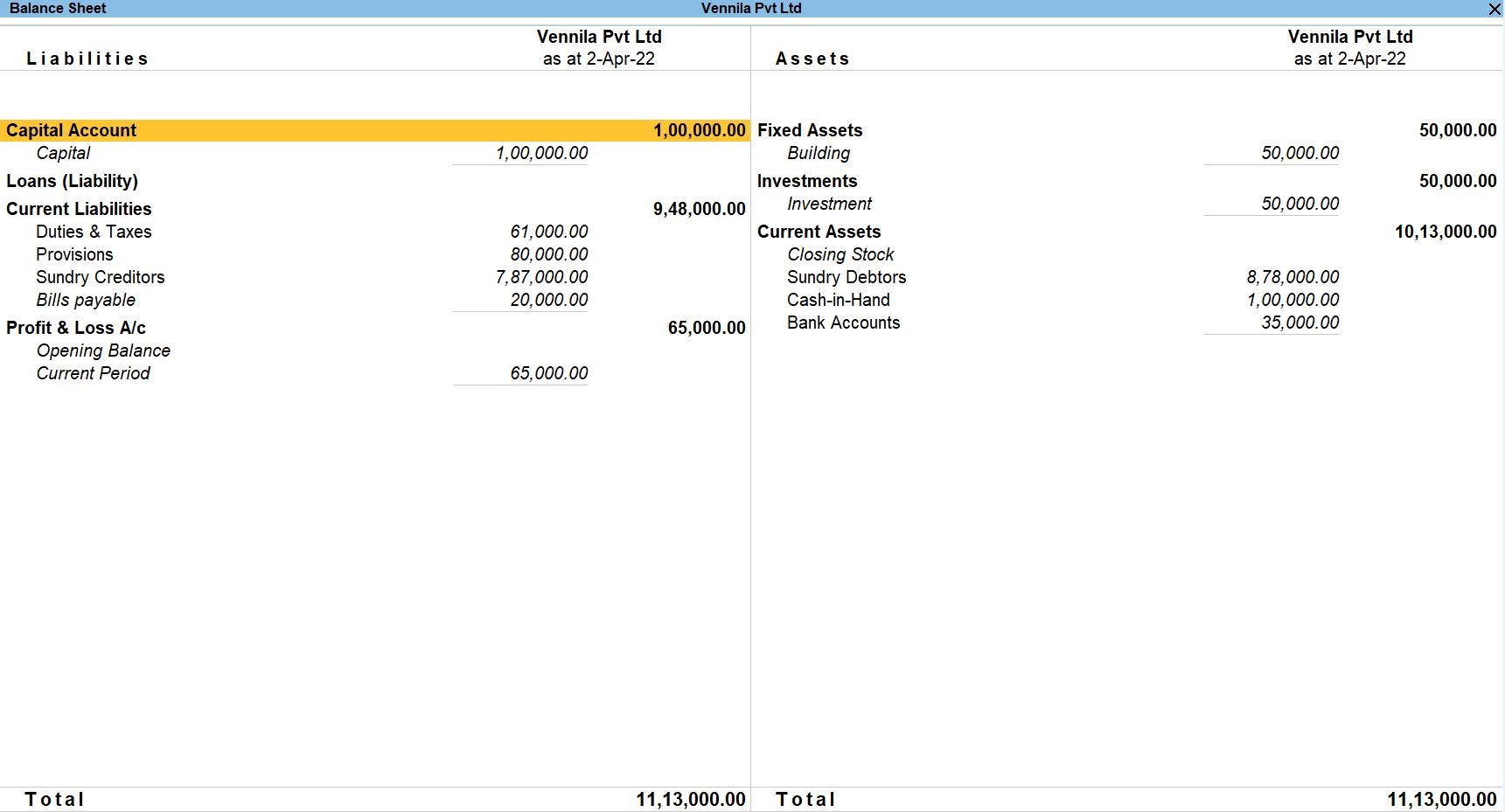The image size is (1505, 812).
Task: Open the Fixed Assets group
Action: (810, 130)
